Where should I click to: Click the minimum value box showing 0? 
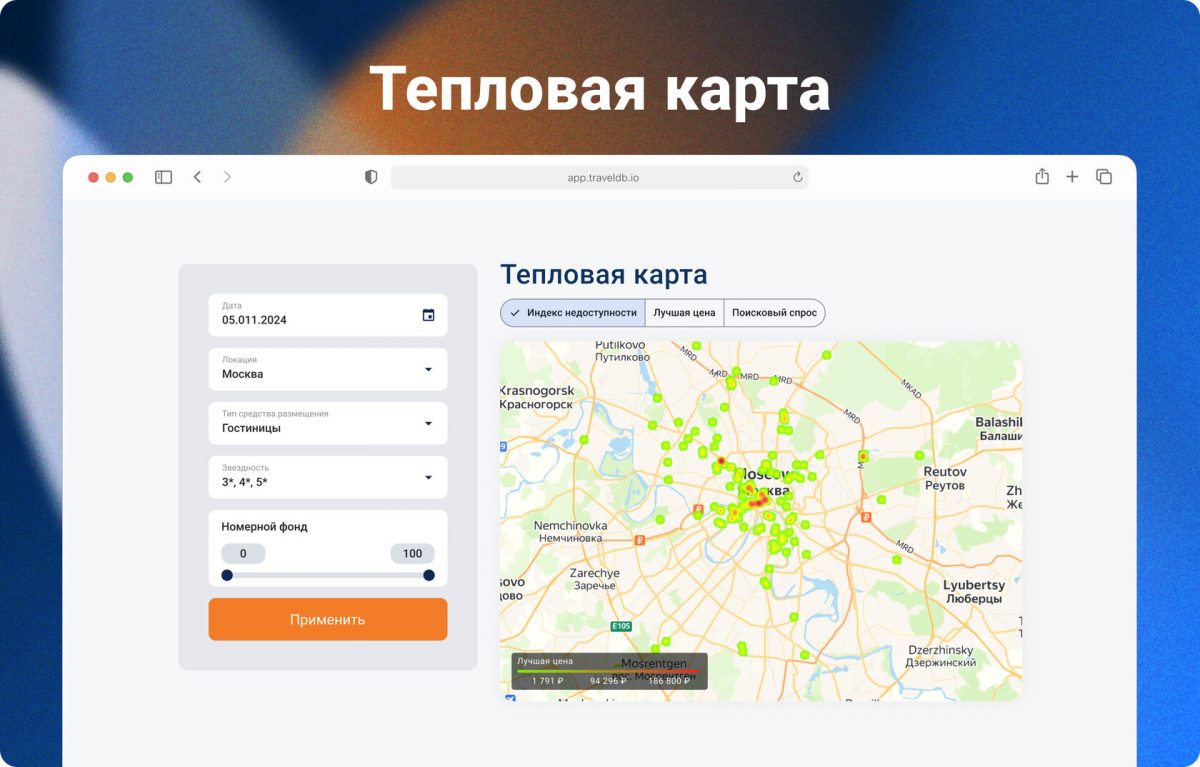pyautogui.click(x=243, y=553)
